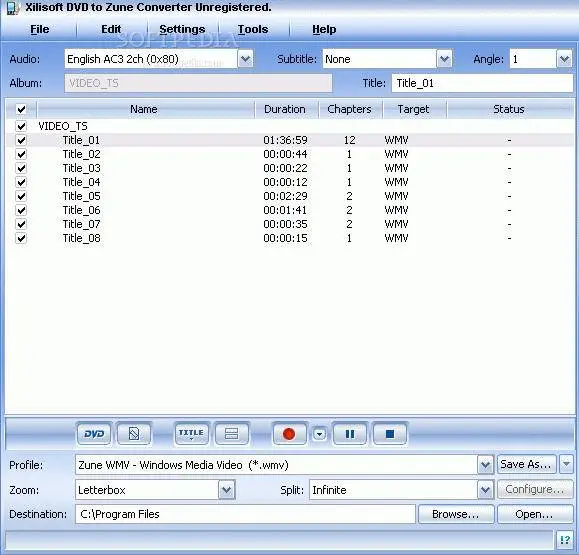Viewport: 579px width, 555px height.
Task: Click the TITLE toolbar button
Action: pyautogui.click(x=191, y=434)
